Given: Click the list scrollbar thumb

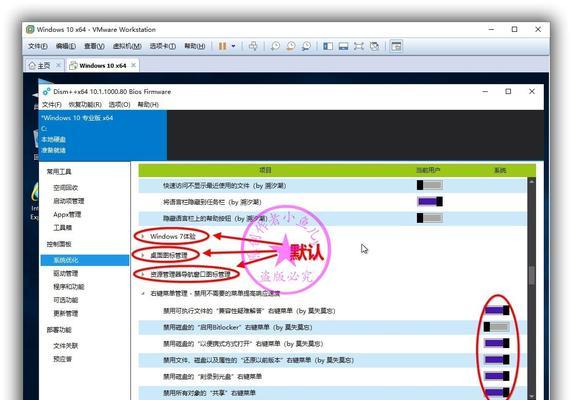Looking at the screenshot, I should click(532, 275).
